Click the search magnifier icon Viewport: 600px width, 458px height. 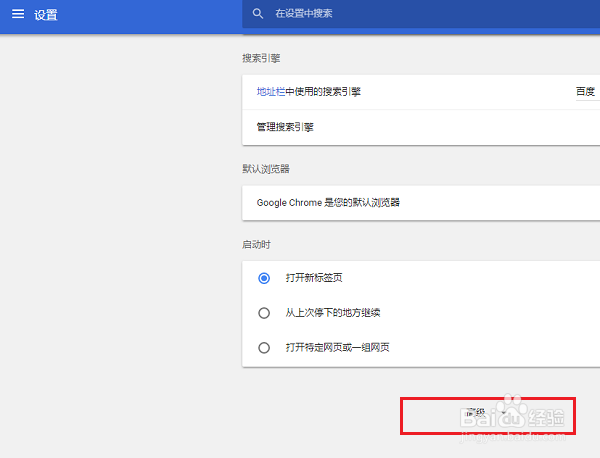point(258,14)
